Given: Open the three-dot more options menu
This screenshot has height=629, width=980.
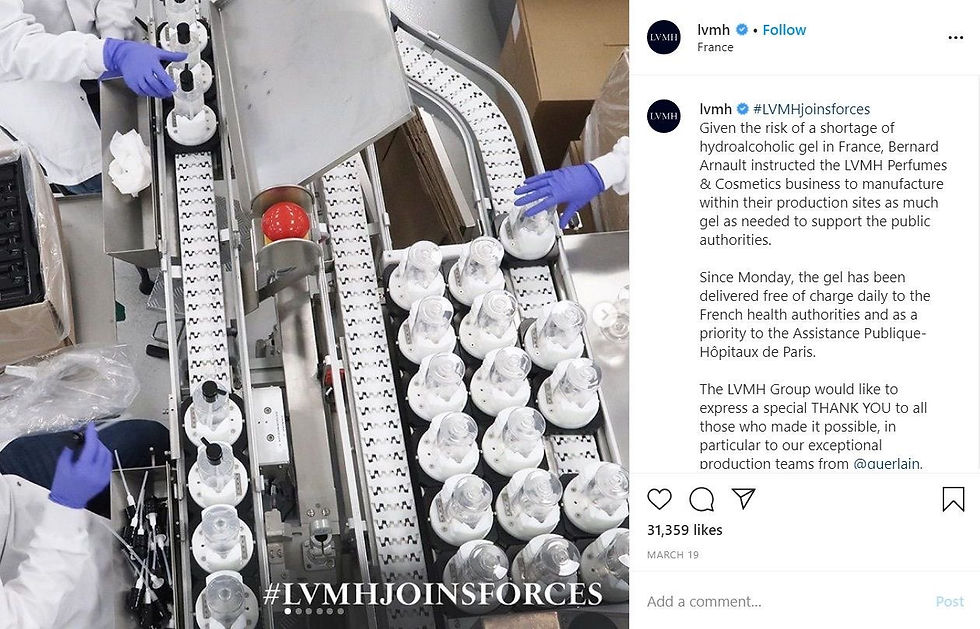Looking at the screenshot, I should (x=955, y=38).
